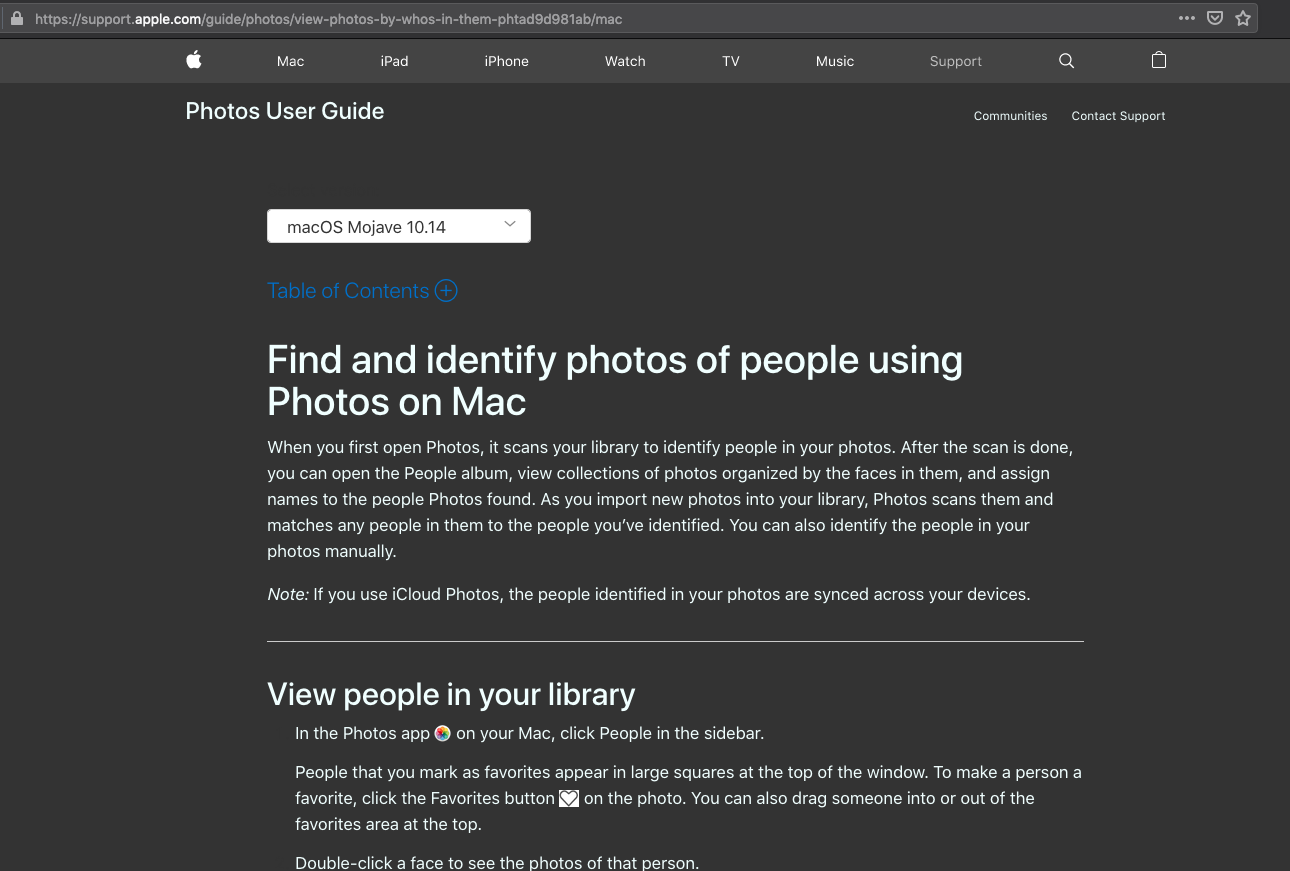Go to the Support menu item
Image resolution: width=1290 pixels, height=871 pixels.
pyautogui.click(x=955, y=61)
